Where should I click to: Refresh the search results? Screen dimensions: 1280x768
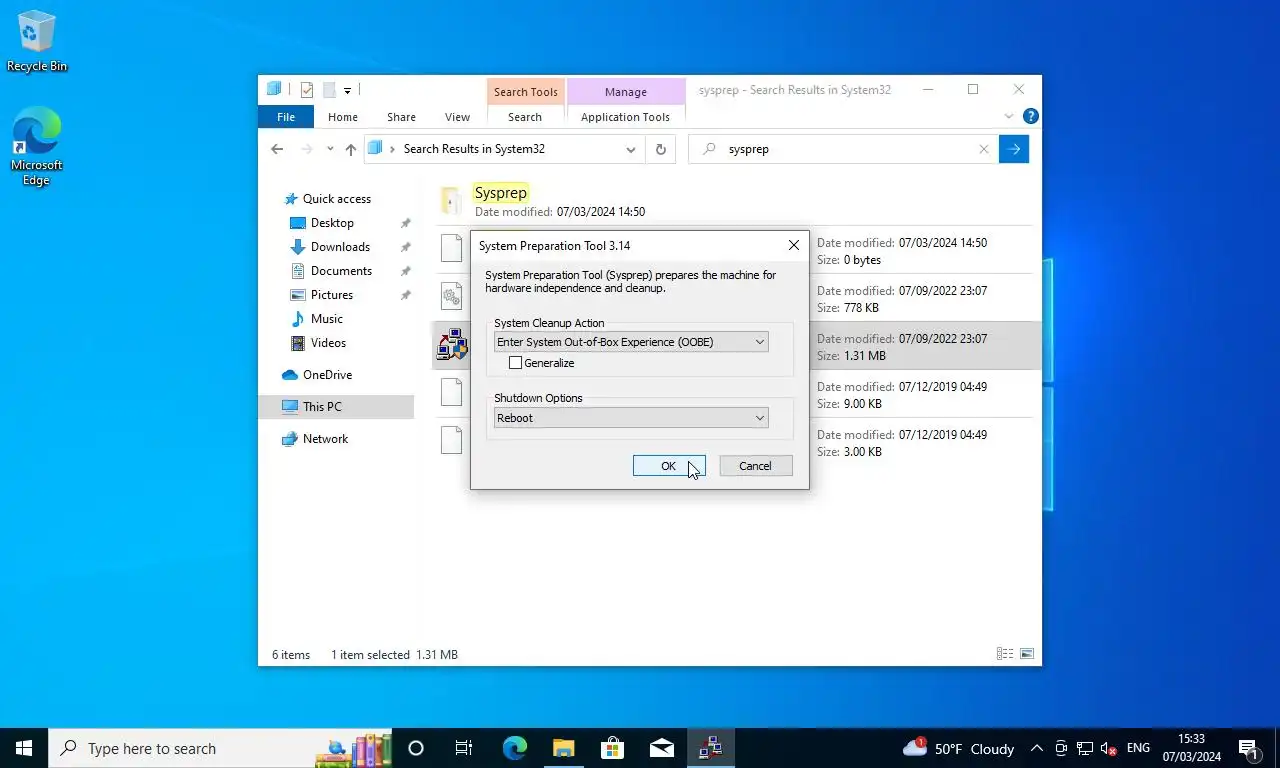click(x=660, y=149)
